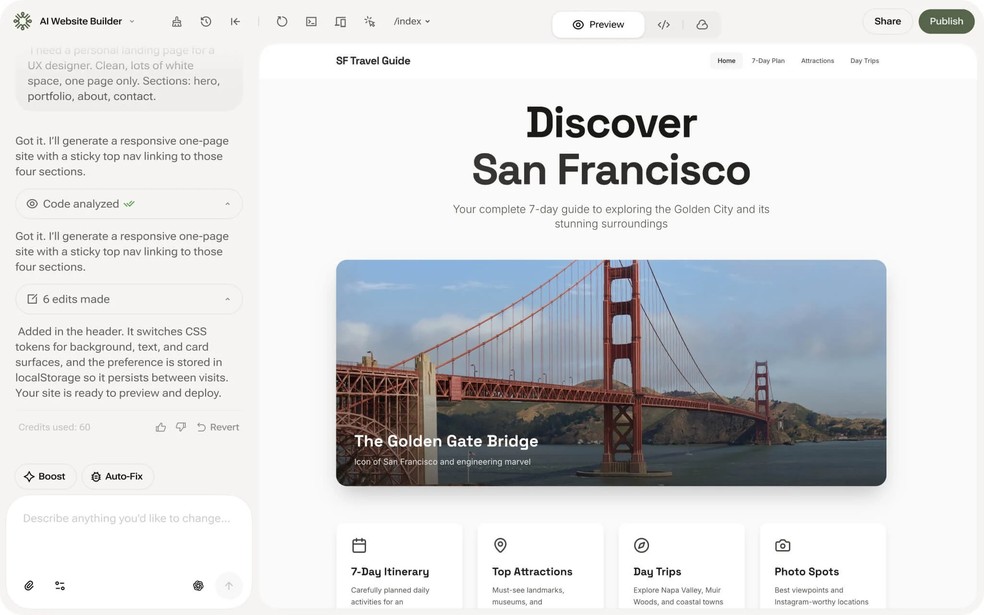Open the /index page dropdown

click(412, 22)
